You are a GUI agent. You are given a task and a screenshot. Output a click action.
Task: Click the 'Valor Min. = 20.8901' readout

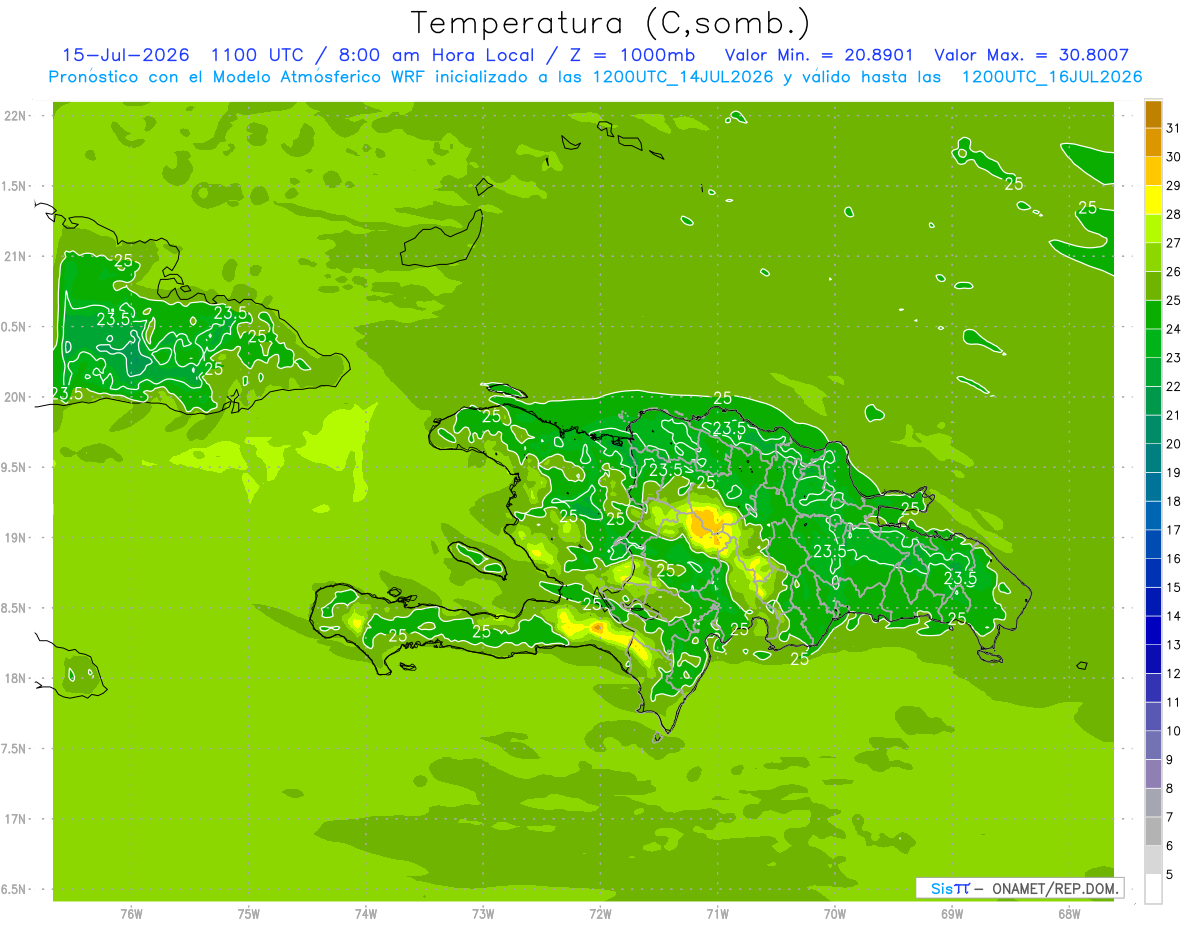[x=818, y=55]
